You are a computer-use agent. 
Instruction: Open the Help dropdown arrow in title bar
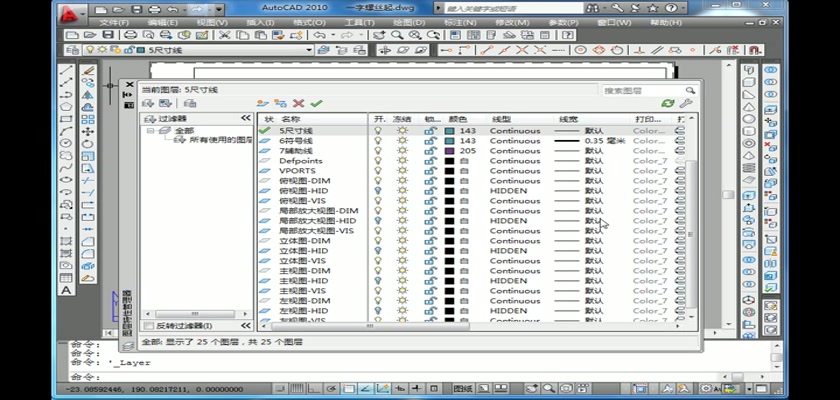682,8
